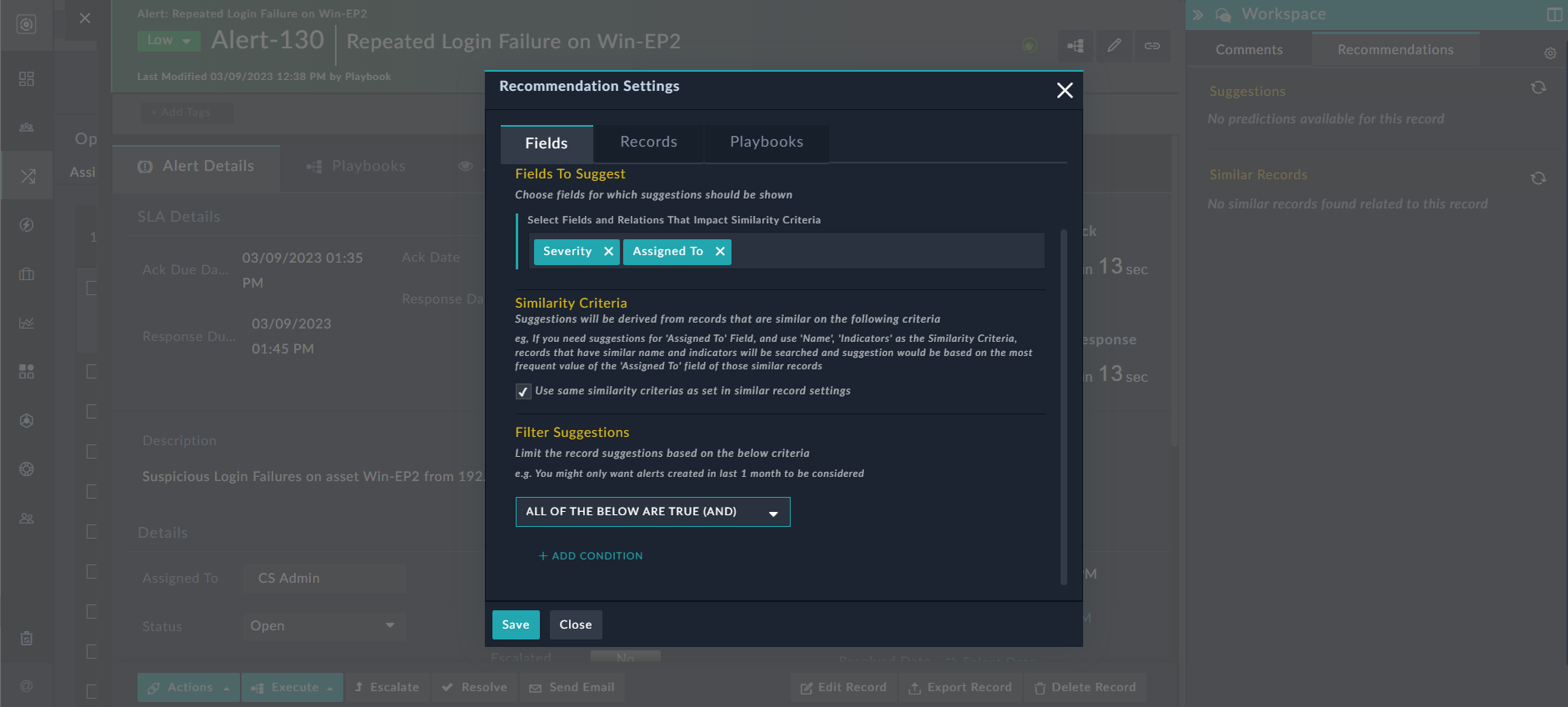Screen dimensions: 1568x707
Task: Click the dialog vertical scrollbar
Action: [1063, 407]
